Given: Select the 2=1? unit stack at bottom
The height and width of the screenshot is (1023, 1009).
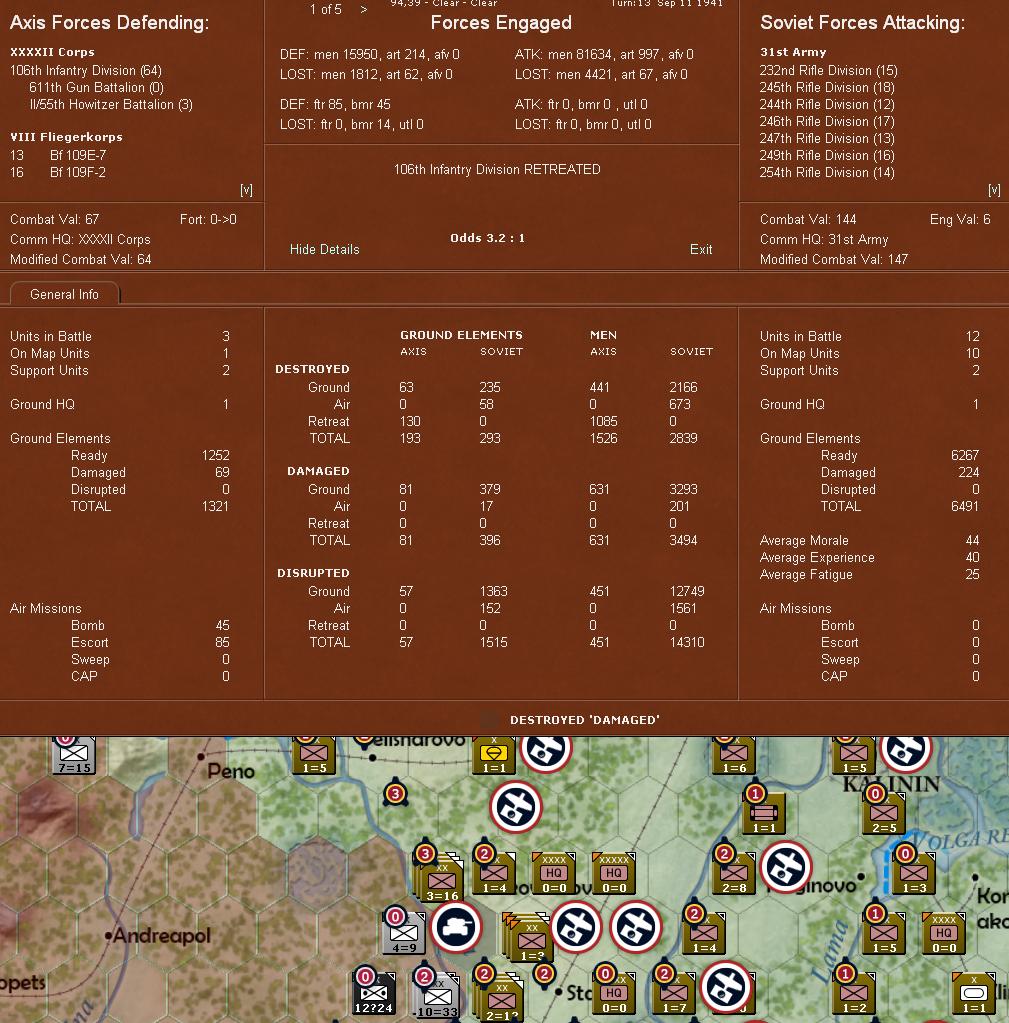Looking at the screenshot, I should coord(499,997).
